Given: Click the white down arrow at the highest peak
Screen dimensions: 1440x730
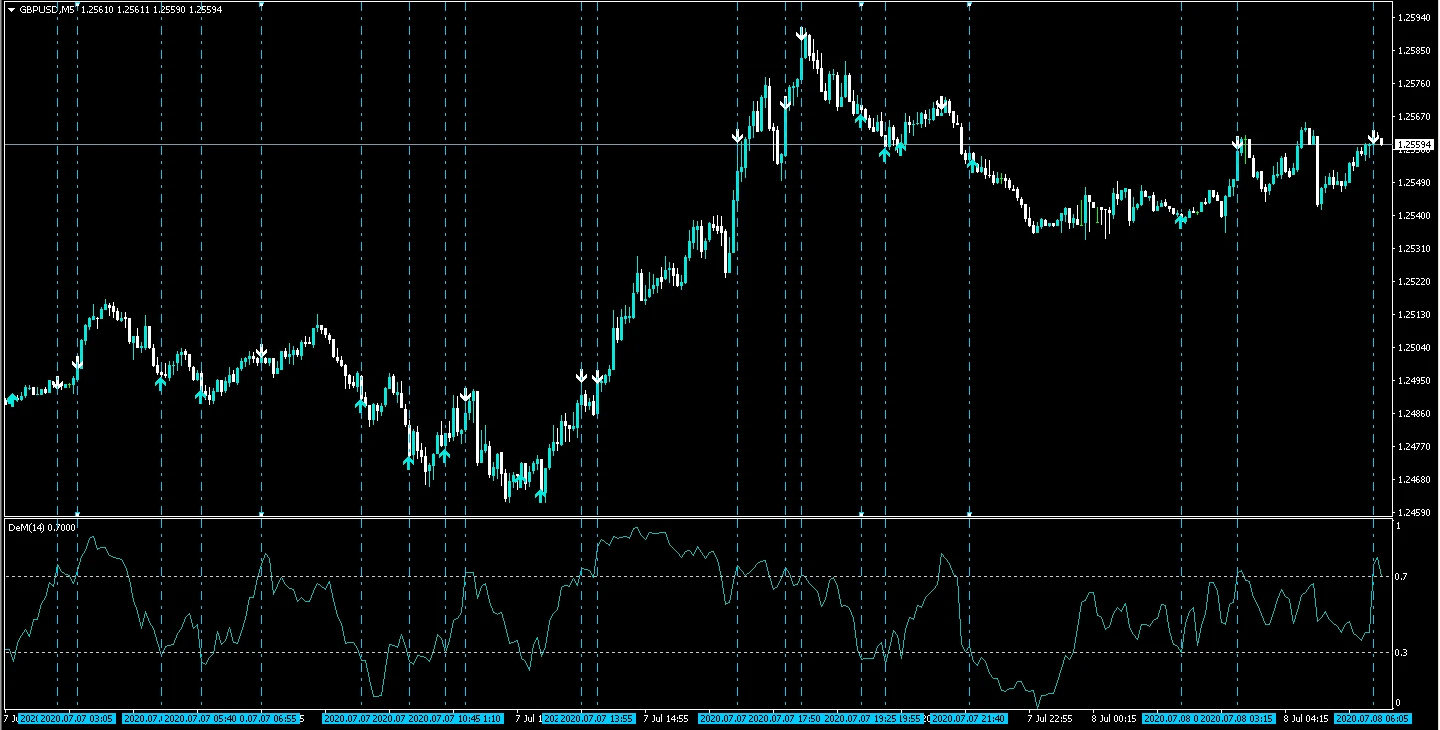Looking at the screenshot, I should click(802, 35).
